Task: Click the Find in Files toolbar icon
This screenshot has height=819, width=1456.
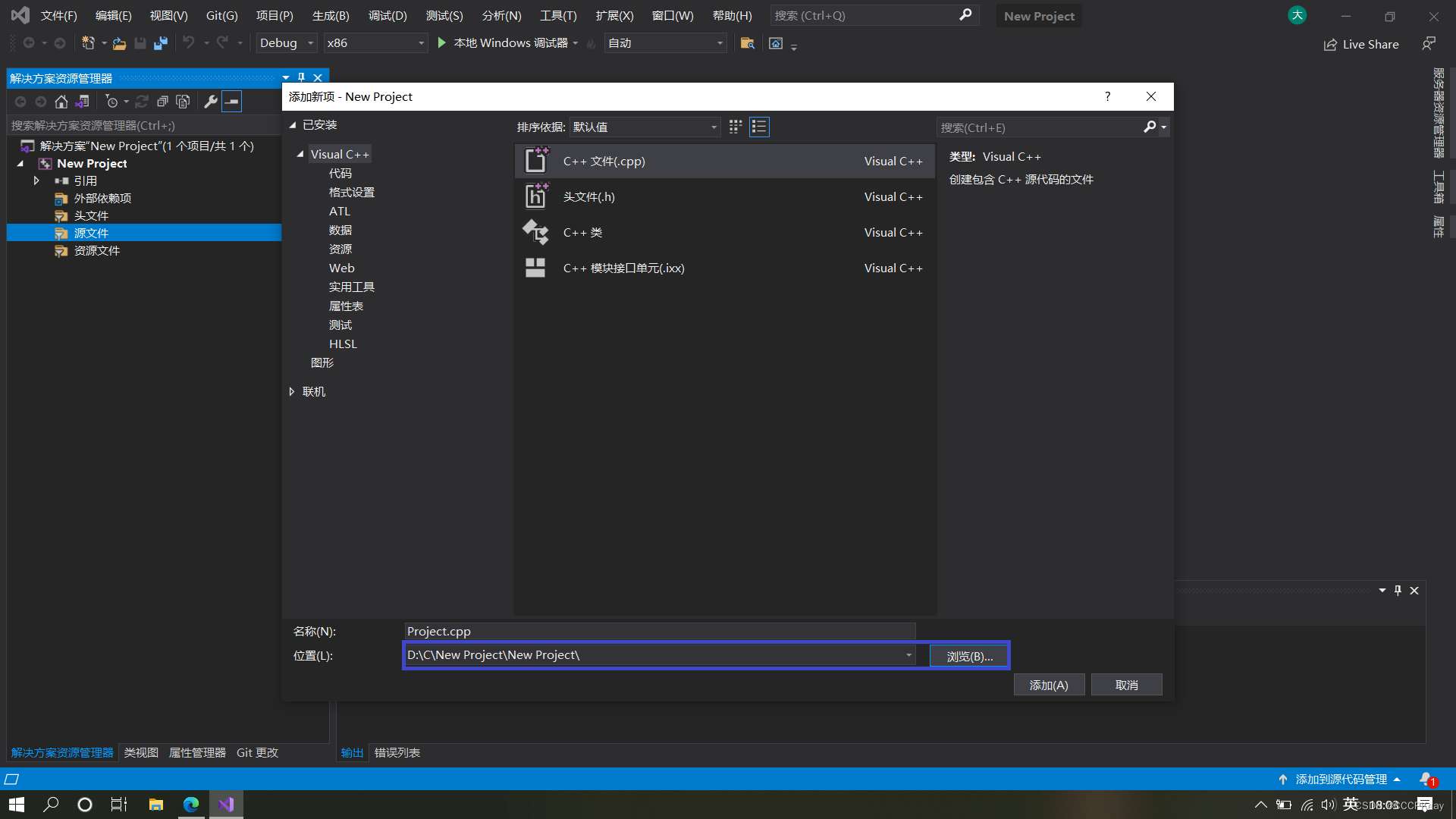Action: click(x=748, y=43)
